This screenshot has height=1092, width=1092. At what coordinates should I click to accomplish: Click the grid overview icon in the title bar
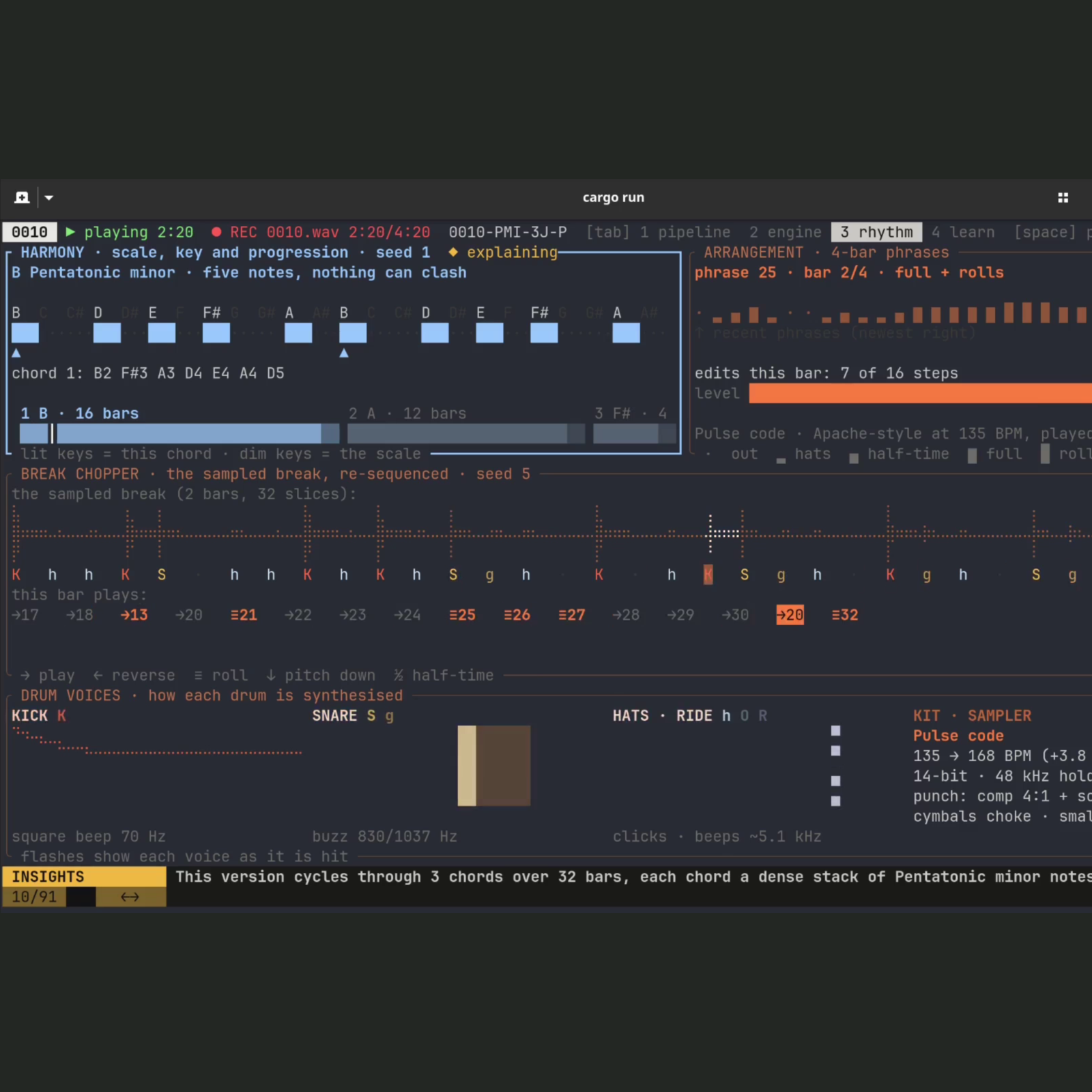1063,197
